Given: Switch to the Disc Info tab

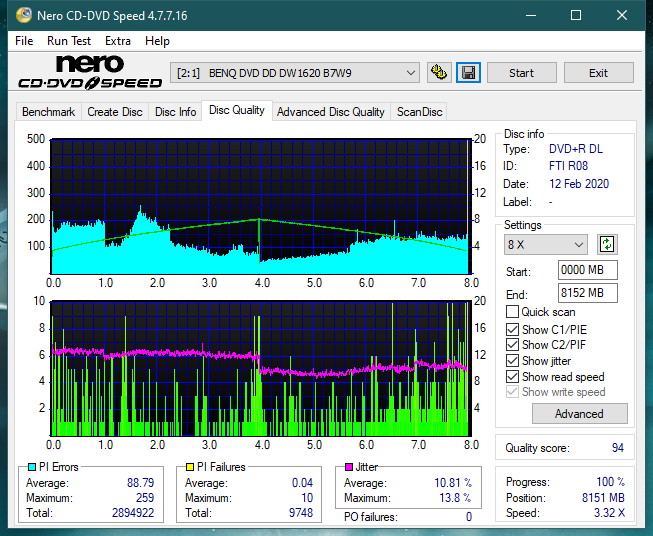Looking at the screenshot, I should 175,112.
